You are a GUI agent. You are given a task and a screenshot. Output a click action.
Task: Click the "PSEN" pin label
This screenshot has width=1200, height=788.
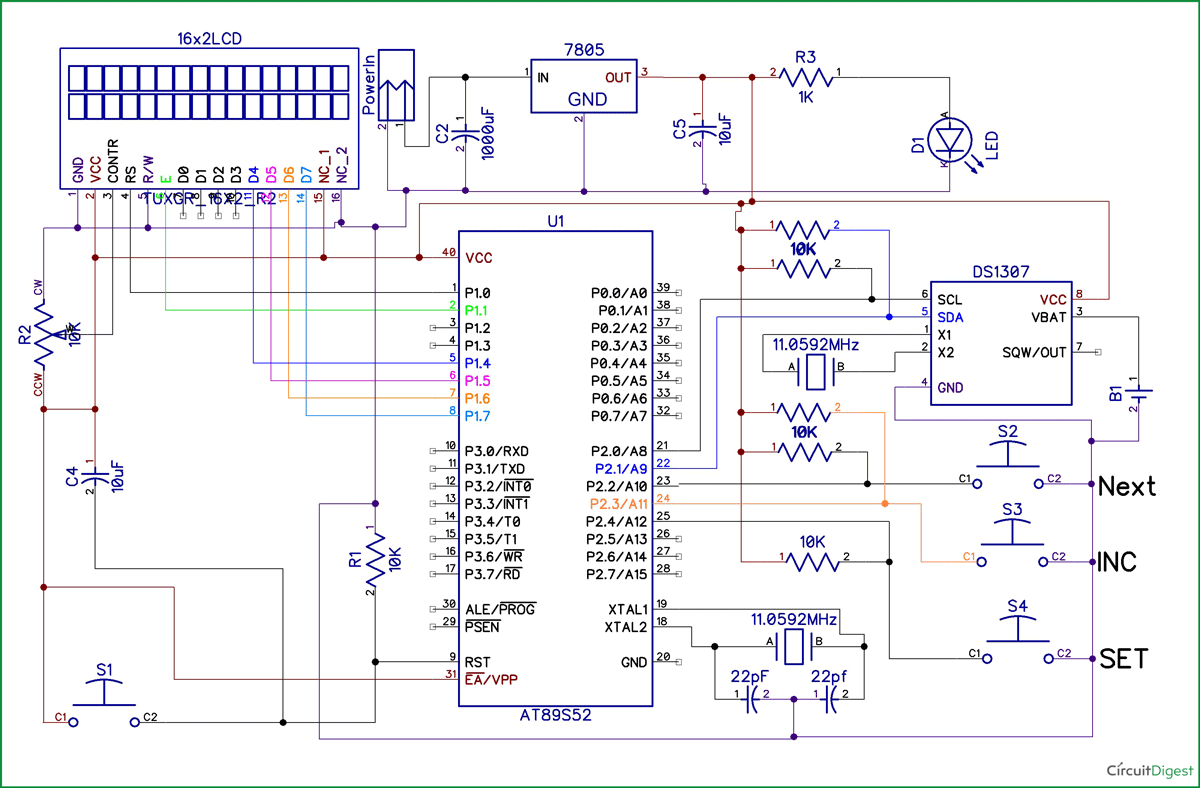pyautogui.click(x=481, y=627)
